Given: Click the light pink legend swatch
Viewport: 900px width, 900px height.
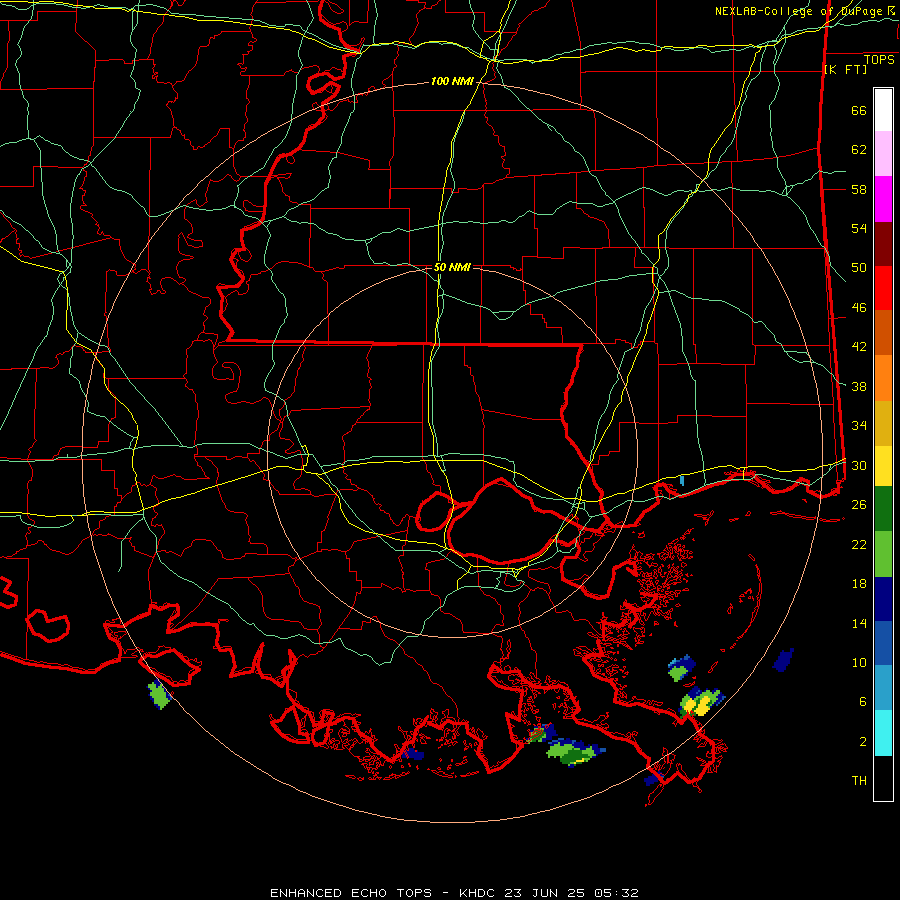Looking at the screenshot, I should [883, 154].
